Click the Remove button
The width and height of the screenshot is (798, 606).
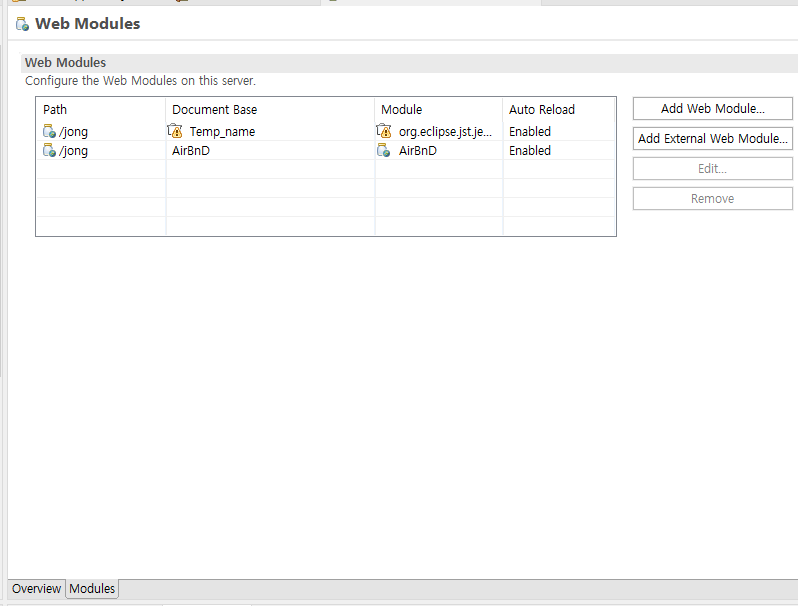coord(712,198)
